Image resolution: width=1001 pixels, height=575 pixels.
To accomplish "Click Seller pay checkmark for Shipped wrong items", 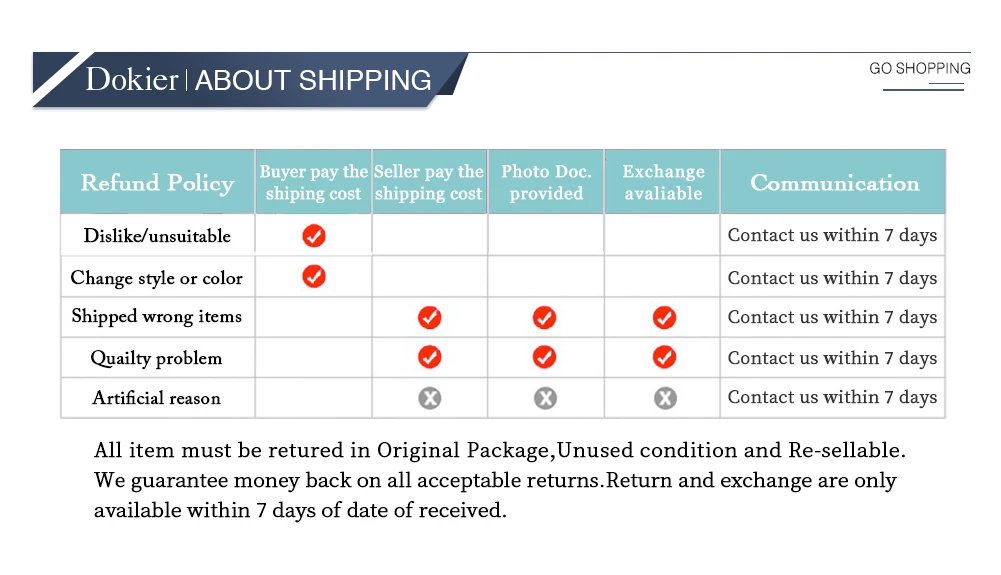I will tap(430, 318).
